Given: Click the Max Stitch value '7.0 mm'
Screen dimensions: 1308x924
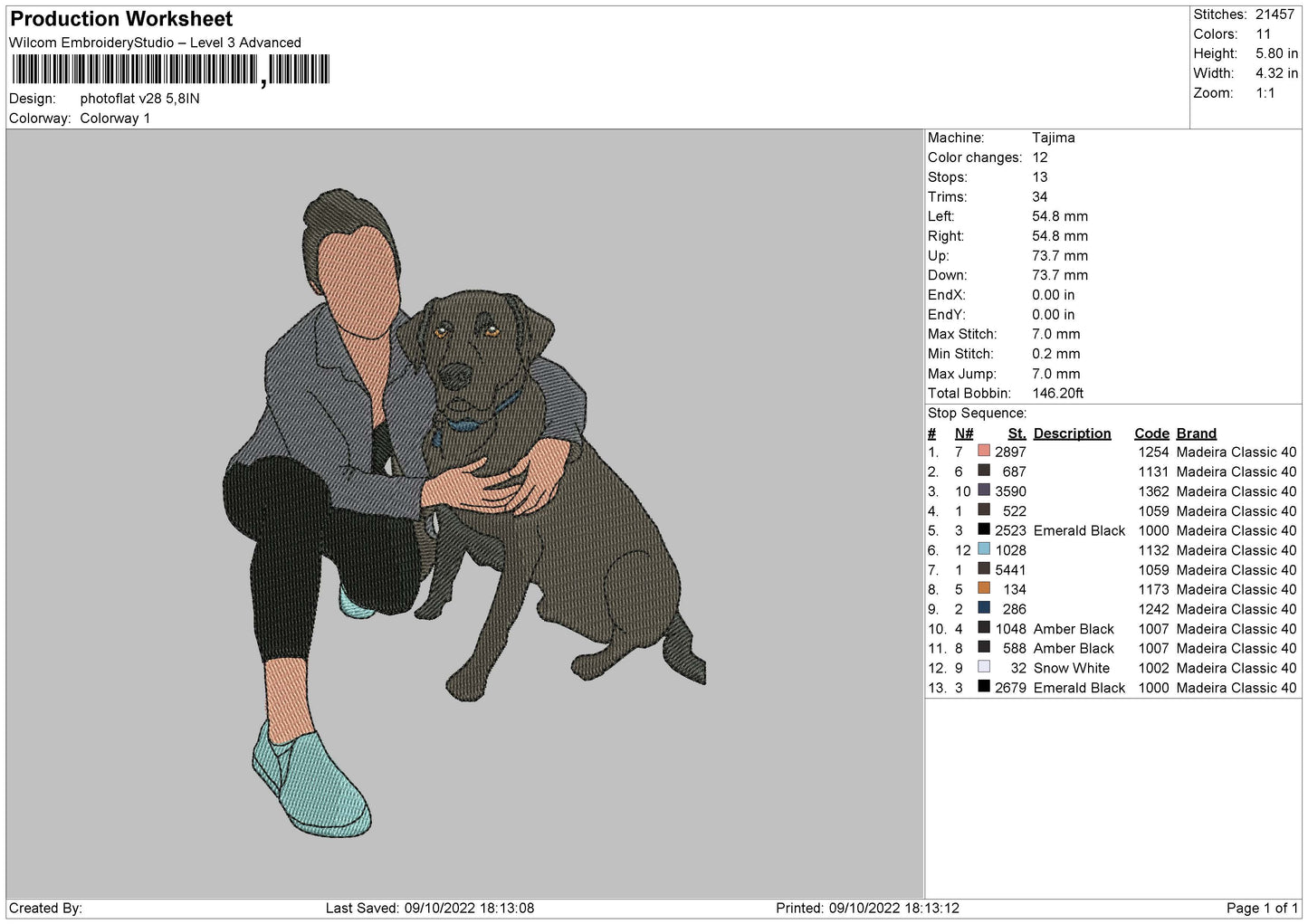Looking at the screenshot, I should click(1055, 334).
